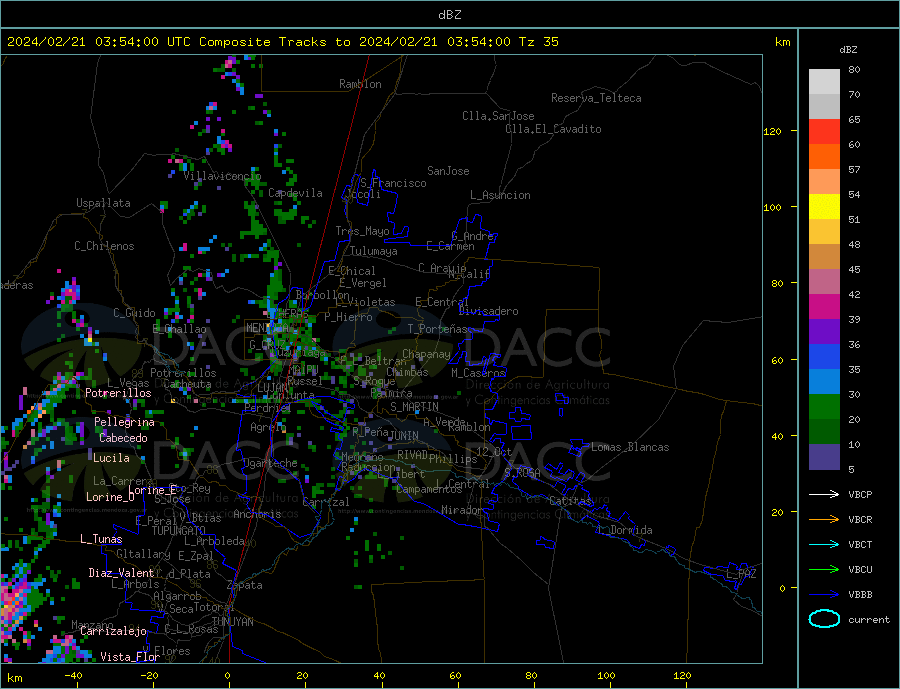Select the yellow 51 dBZ color swatch
Image resolution: width=900 pixels, height=689 pixels.
pyautogui.click(x=824, y=207)
